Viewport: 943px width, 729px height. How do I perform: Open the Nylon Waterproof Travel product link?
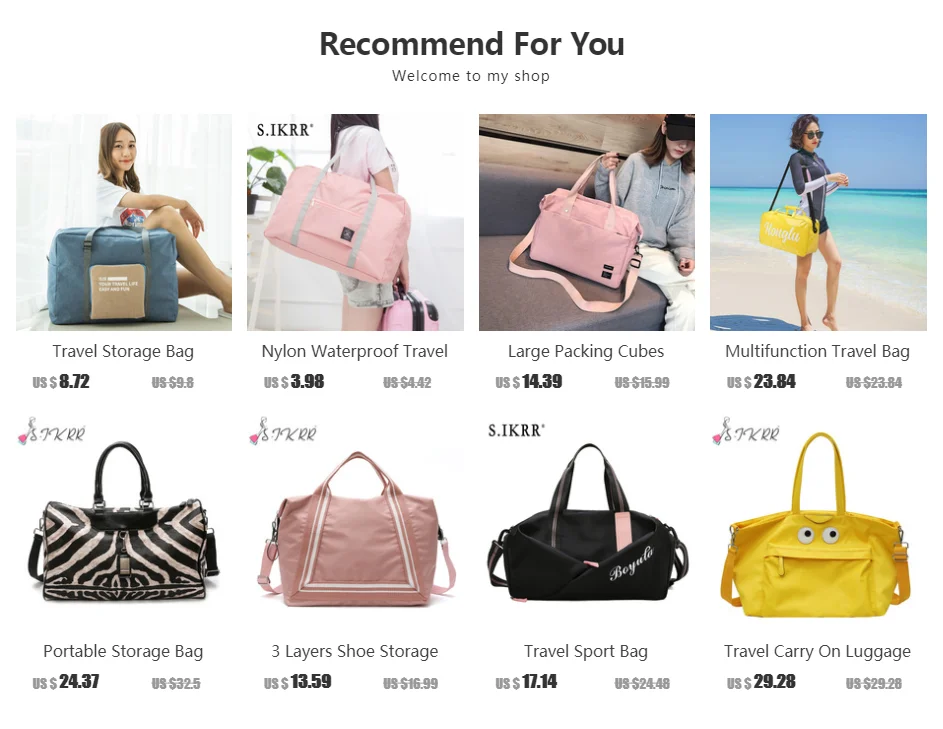(x=355, y=351)
